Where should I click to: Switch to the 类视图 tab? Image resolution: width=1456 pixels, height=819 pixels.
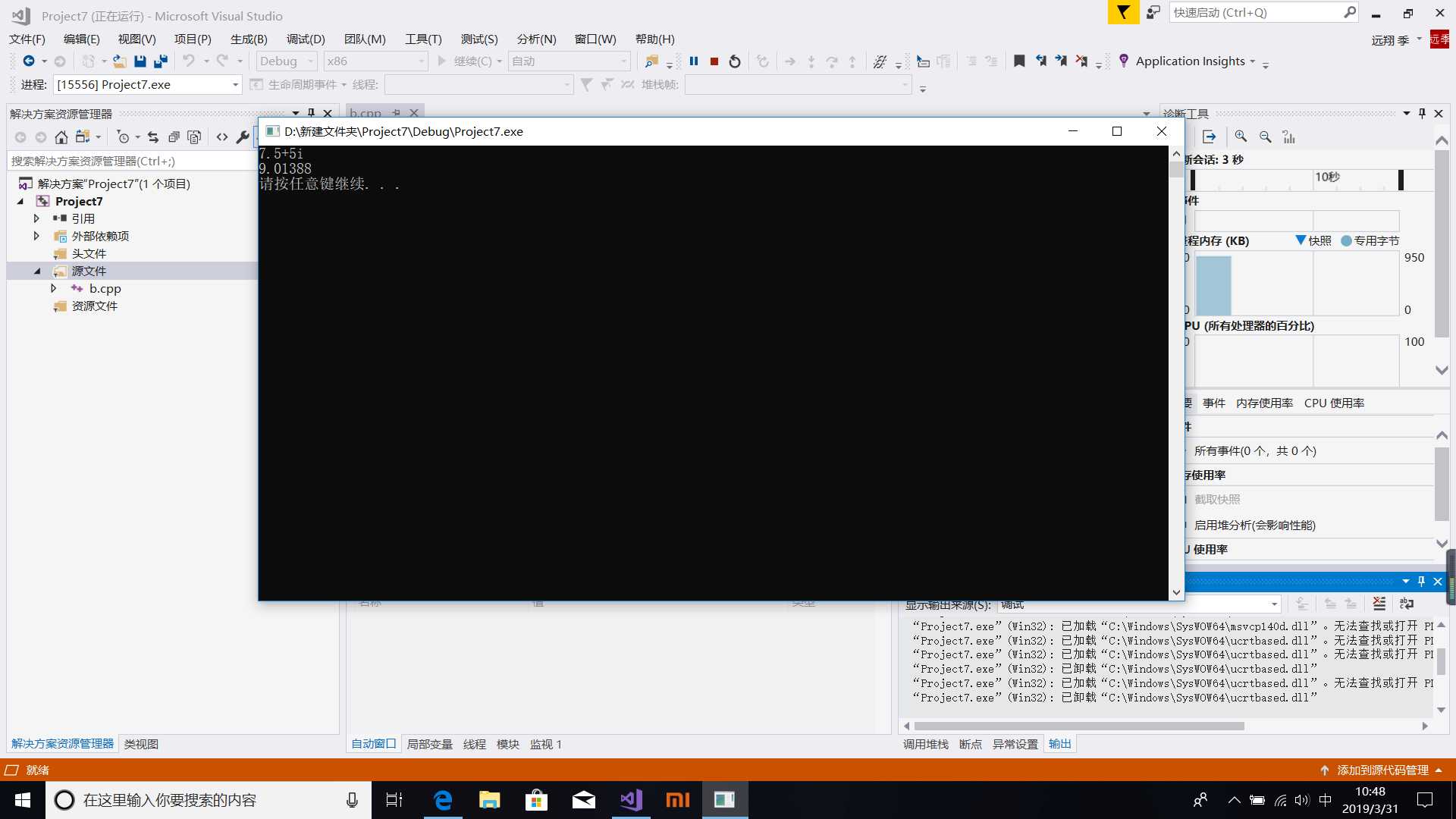(141, 744)
